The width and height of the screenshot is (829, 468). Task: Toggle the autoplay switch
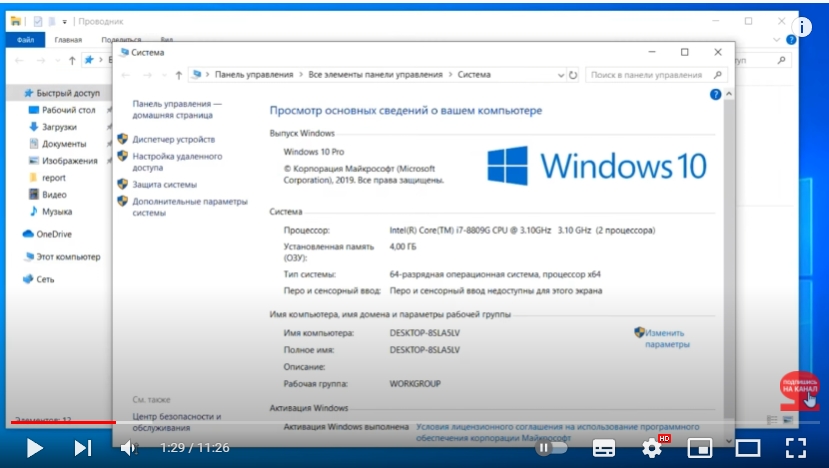click(551, 448)
